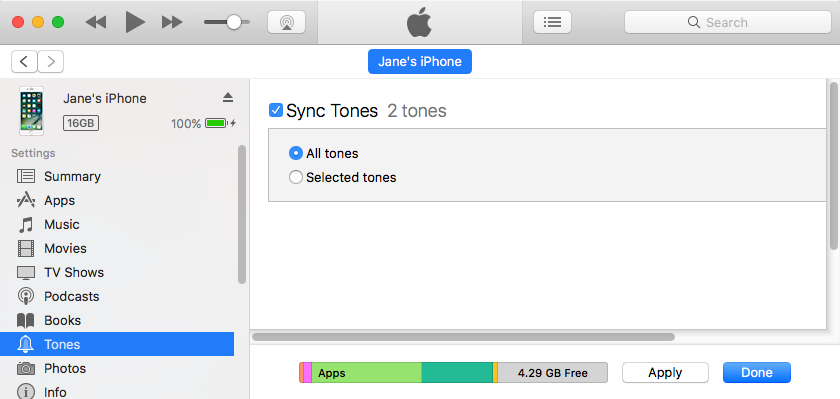
Task: Click the Books open-book icon
Action: (x=26, y=321)
